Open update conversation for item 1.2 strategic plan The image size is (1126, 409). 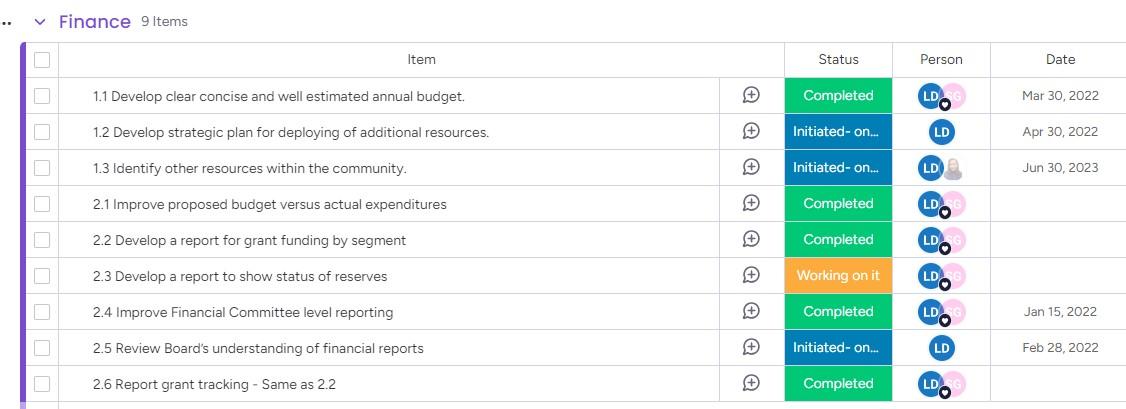tap(751, 132)
